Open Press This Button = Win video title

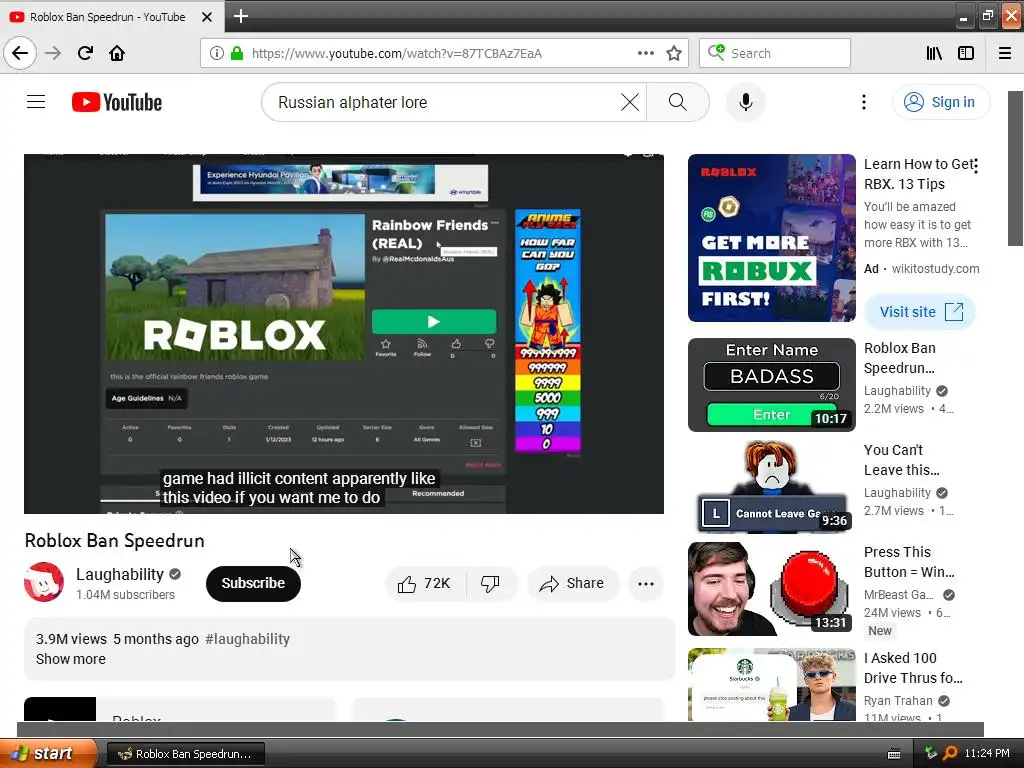click(908, 562)
